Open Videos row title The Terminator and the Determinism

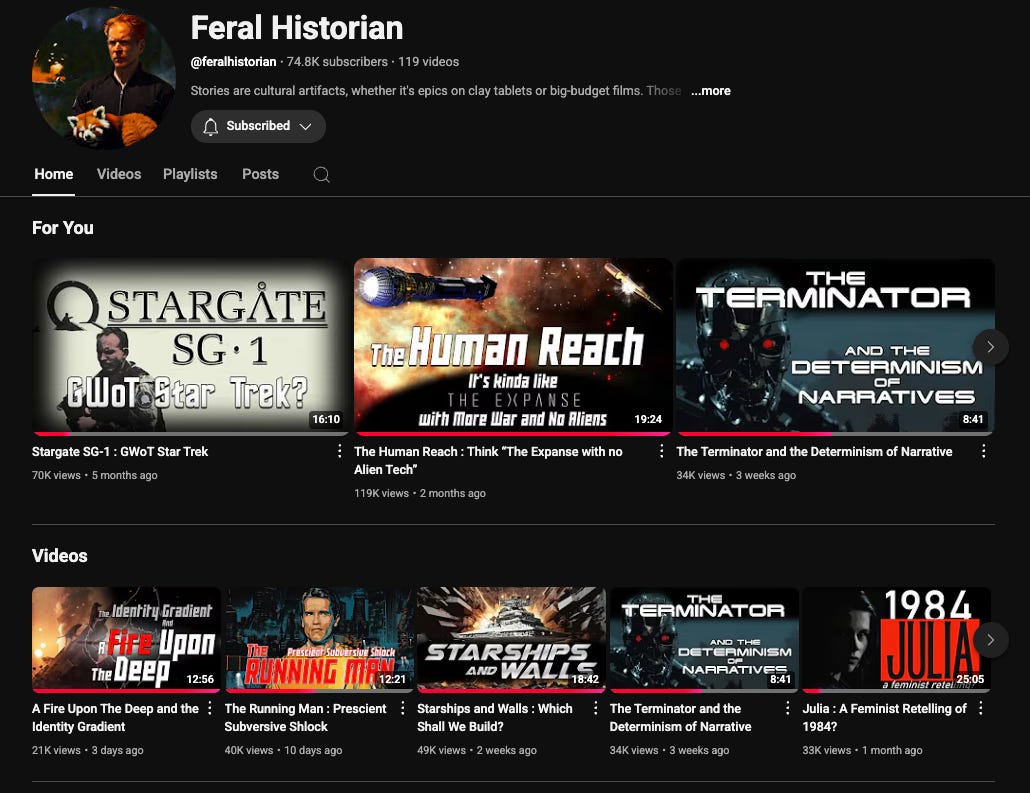point(681,717)
